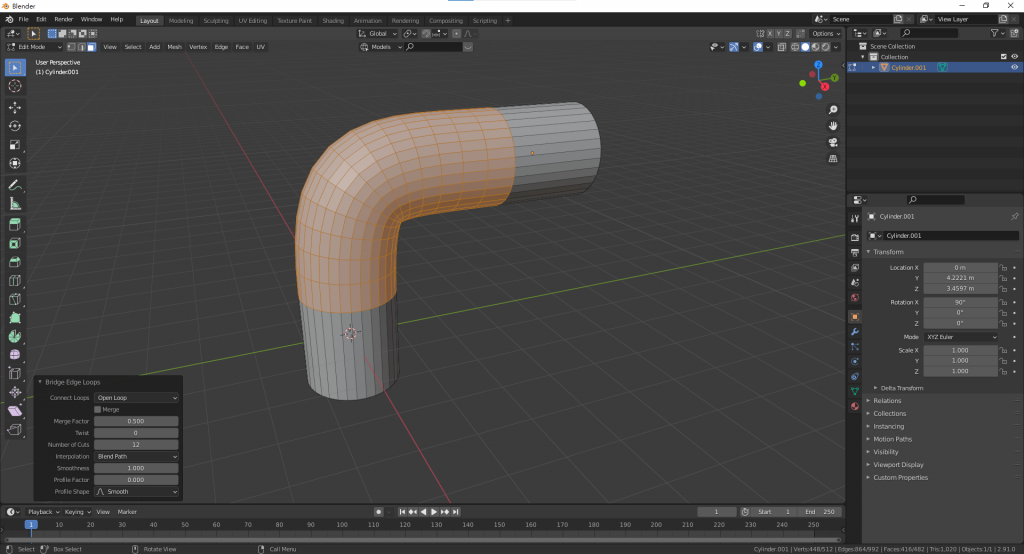
Task: Activate the Rotate tool
Action: [15, 126]
